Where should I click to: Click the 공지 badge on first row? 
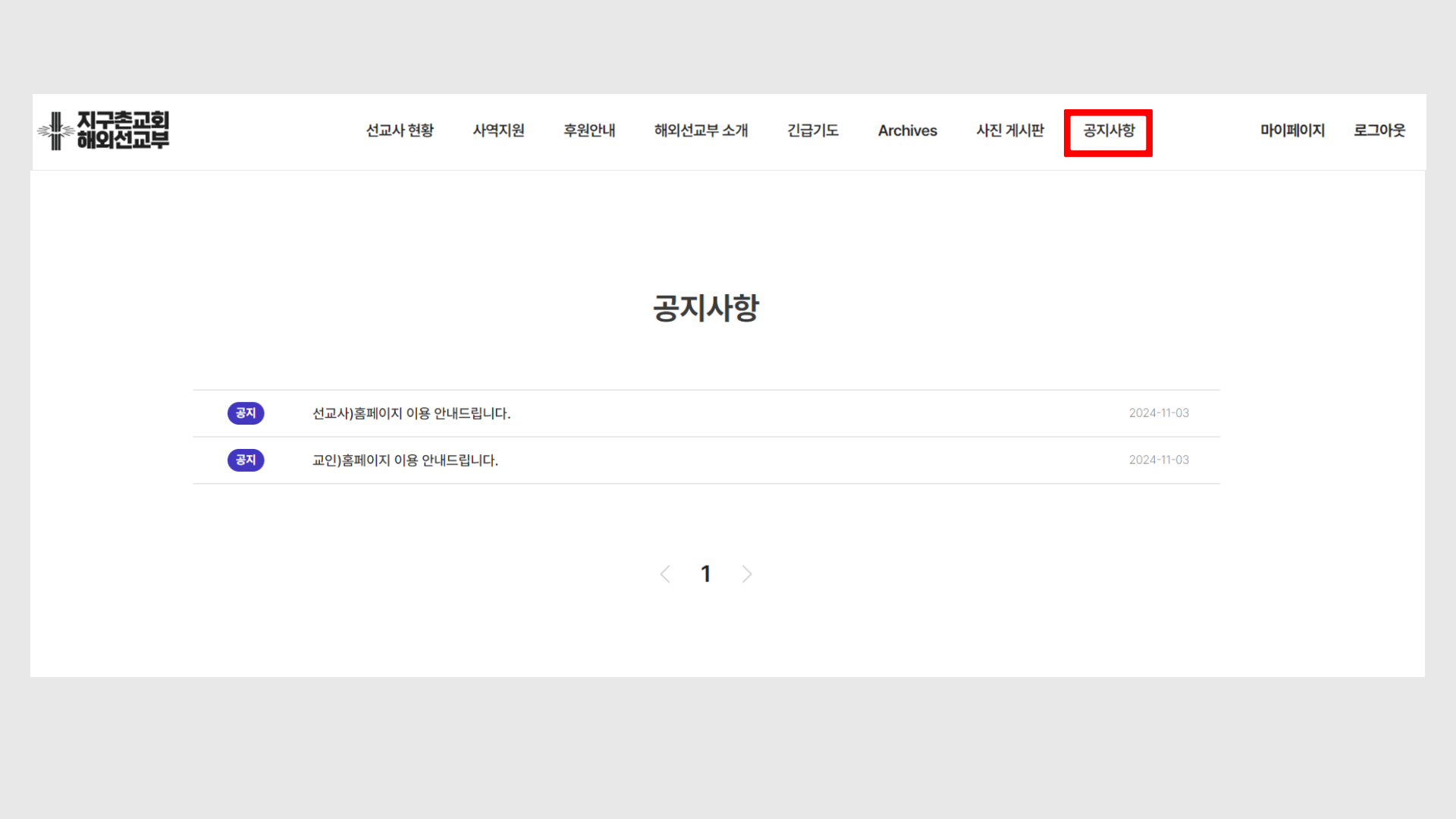click(x=245, y=413)
